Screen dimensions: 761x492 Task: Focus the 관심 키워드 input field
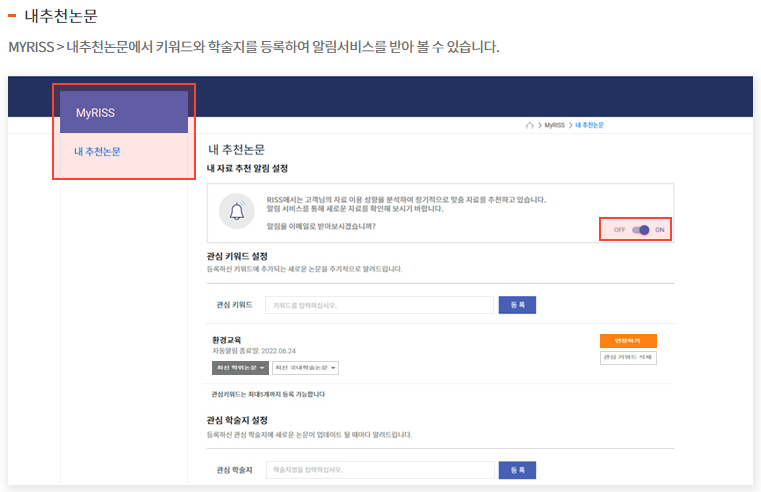[379, 305]
